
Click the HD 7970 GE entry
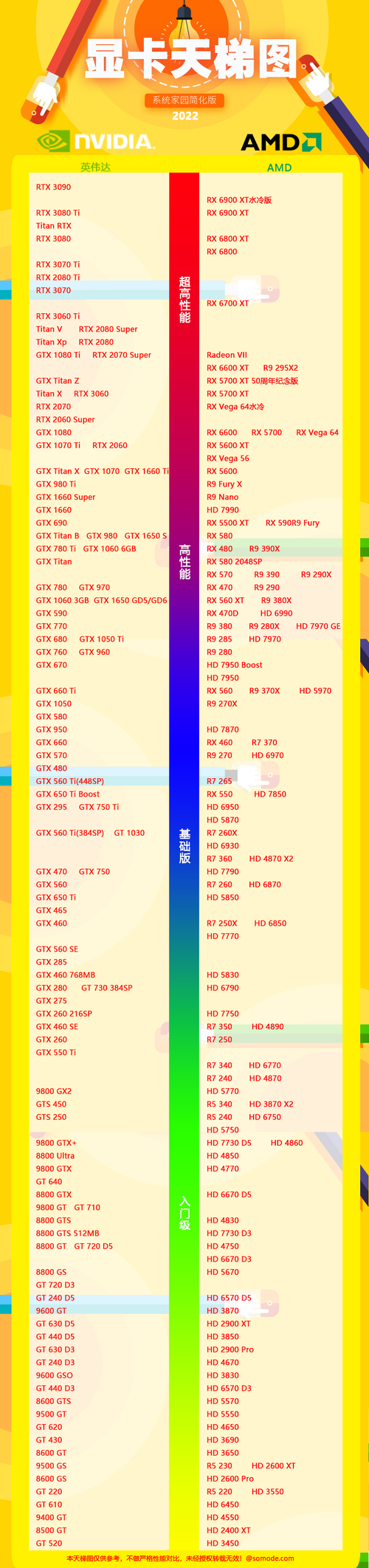pyautogui.click(x=318, y=626)
